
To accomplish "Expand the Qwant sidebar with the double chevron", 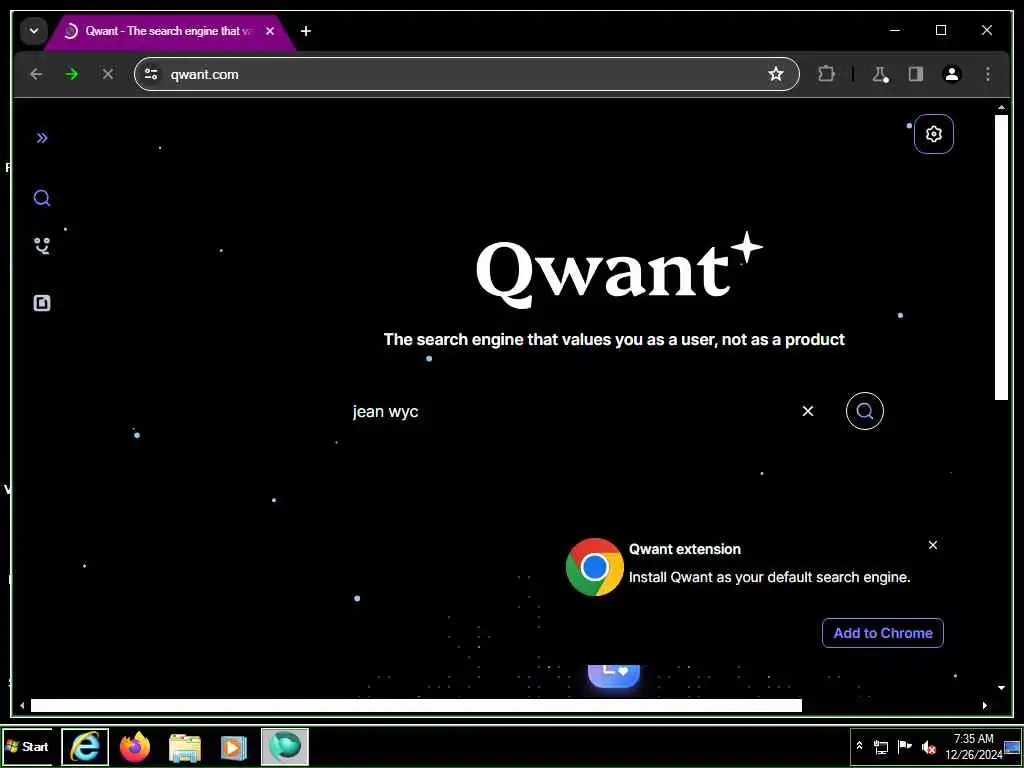I will [42, 138].
